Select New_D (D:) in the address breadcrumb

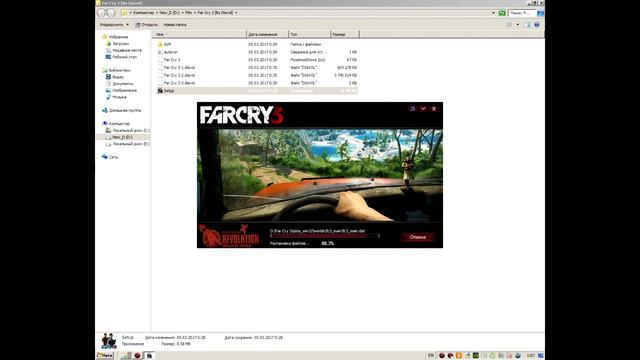pyautogui.click(x=169, y=13)
